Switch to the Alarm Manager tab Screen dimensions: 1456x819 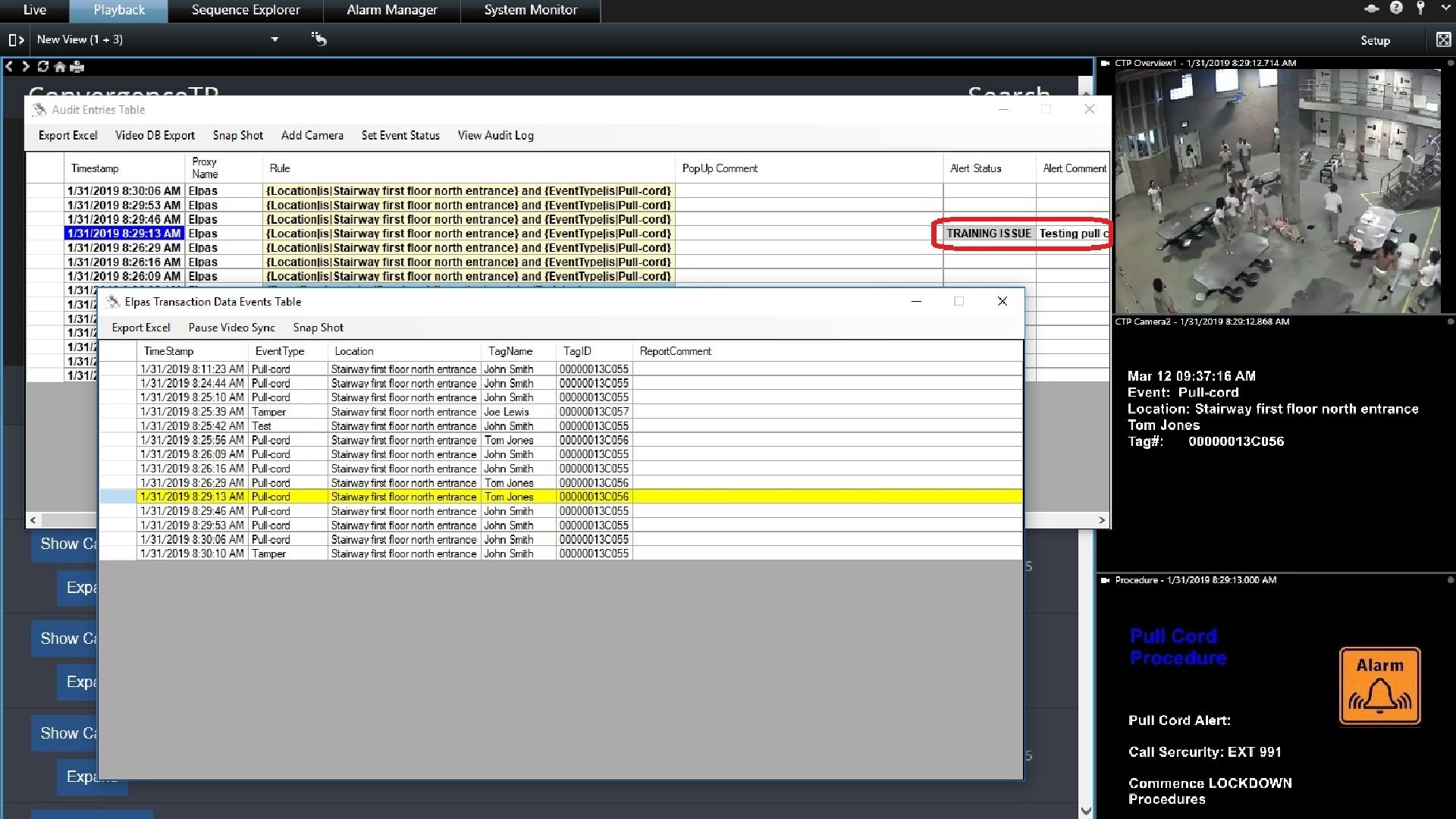pyautogui.click(x=392, y=10)
